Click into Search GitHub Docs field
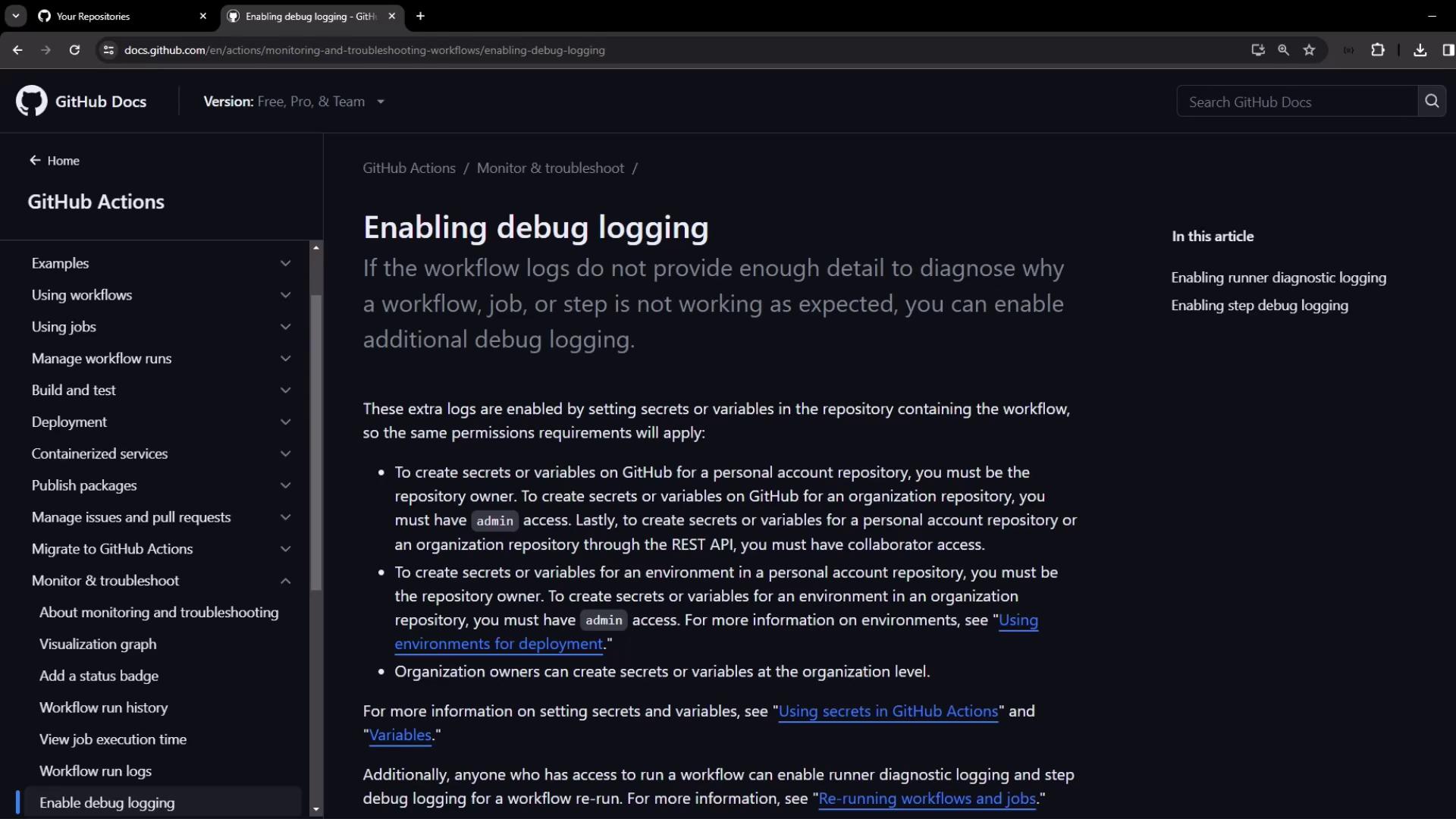 click(1297, 102)
